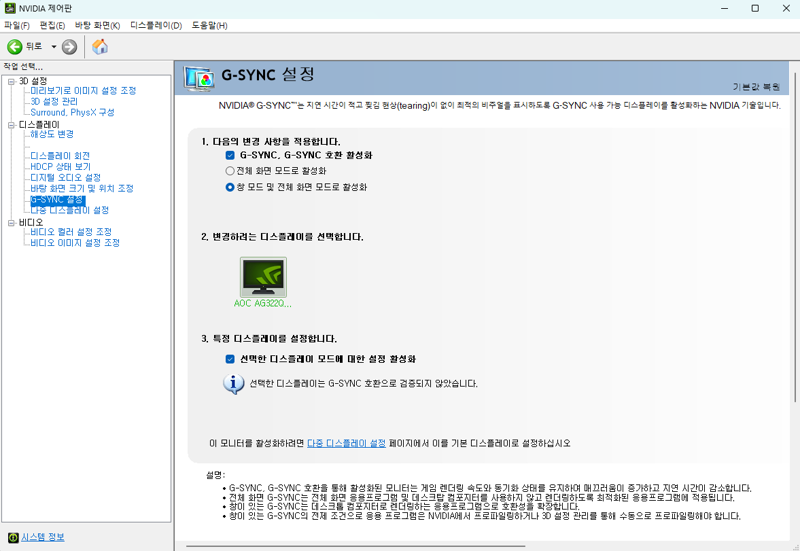This screenshot has width=800, height=551.
Task: Click the system info icon
Action: click(13, 537)
